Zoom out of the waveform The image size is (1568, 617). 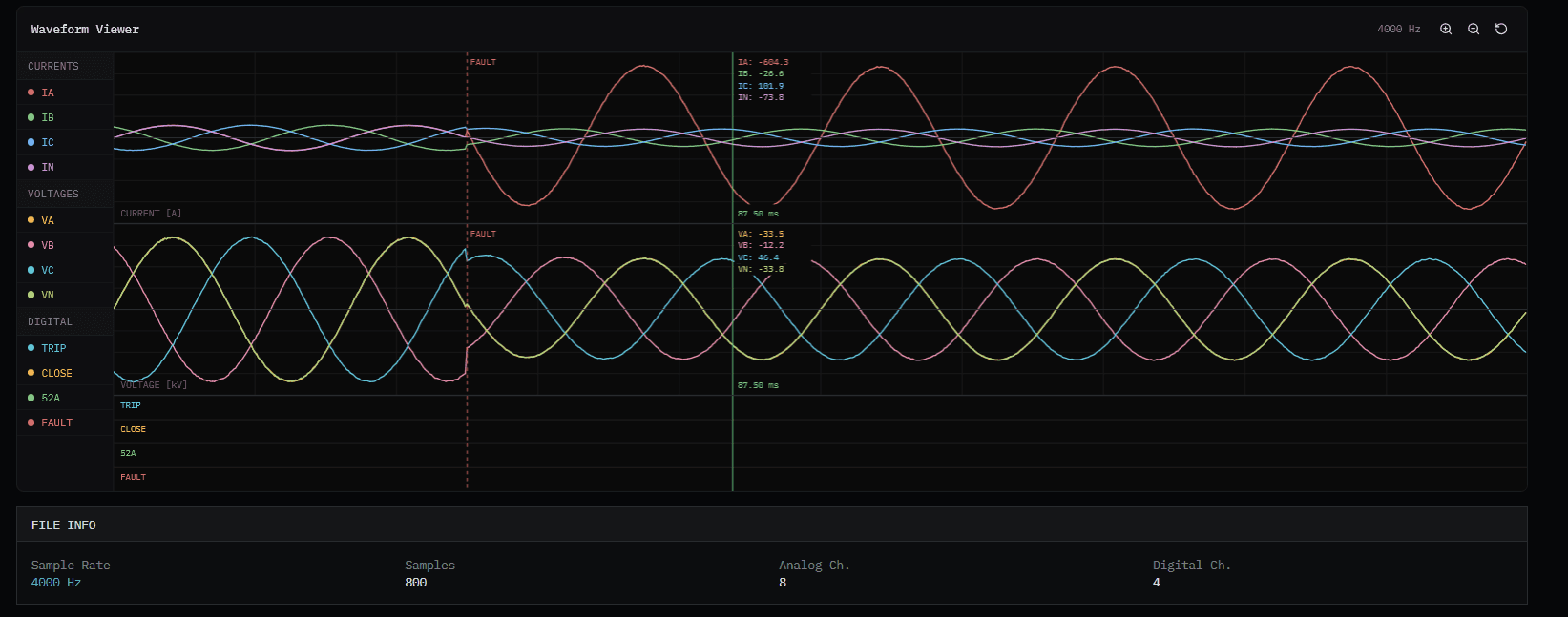(1474, 30)
